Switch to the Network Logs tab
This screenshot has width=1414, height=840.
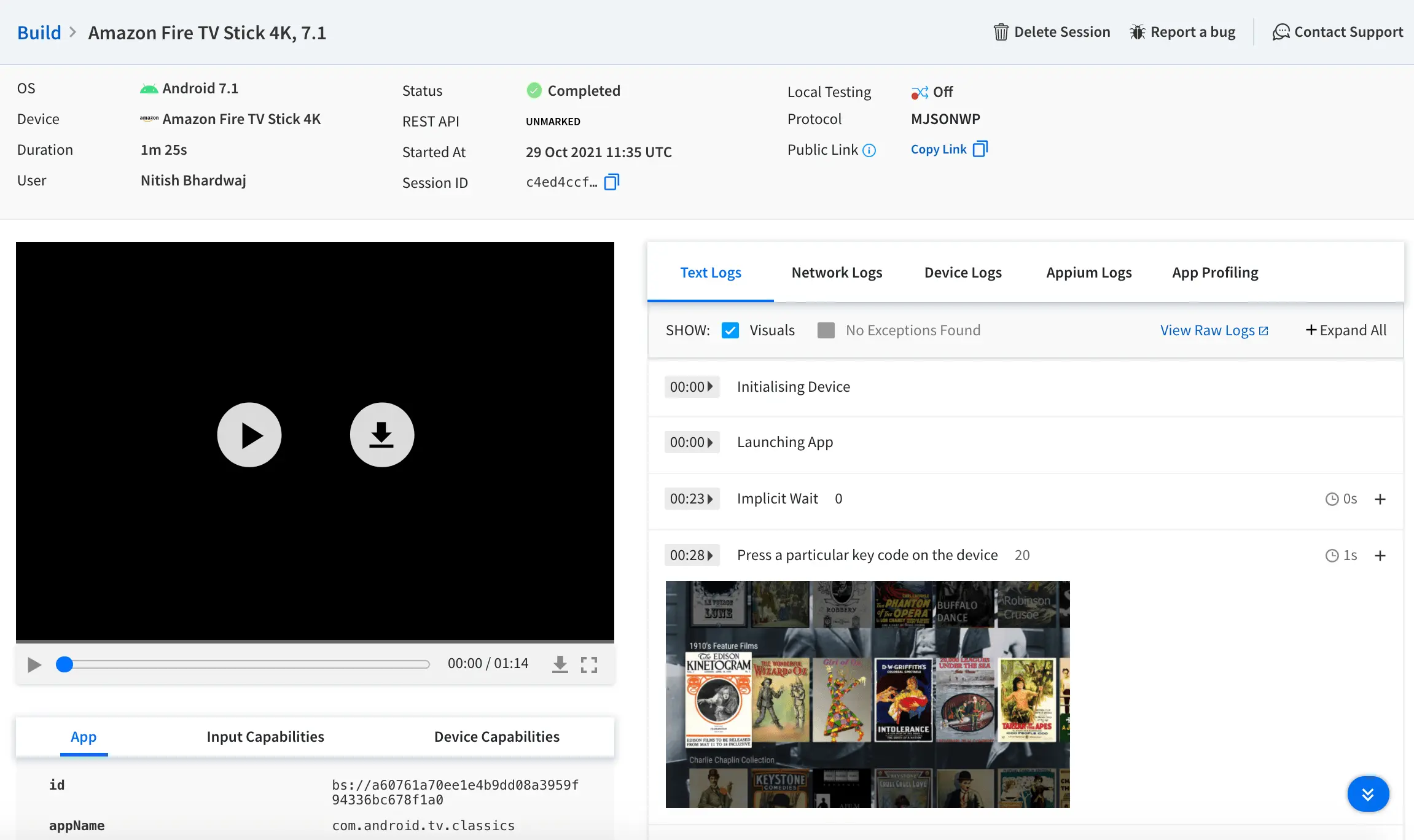(837, 273)
